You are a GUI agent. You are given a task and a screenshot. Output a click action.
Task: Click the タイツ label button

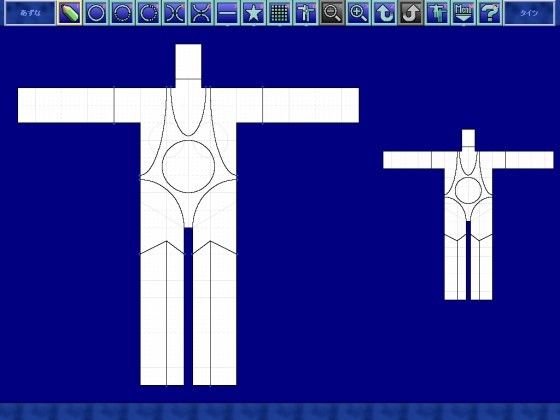coord(529,13)
